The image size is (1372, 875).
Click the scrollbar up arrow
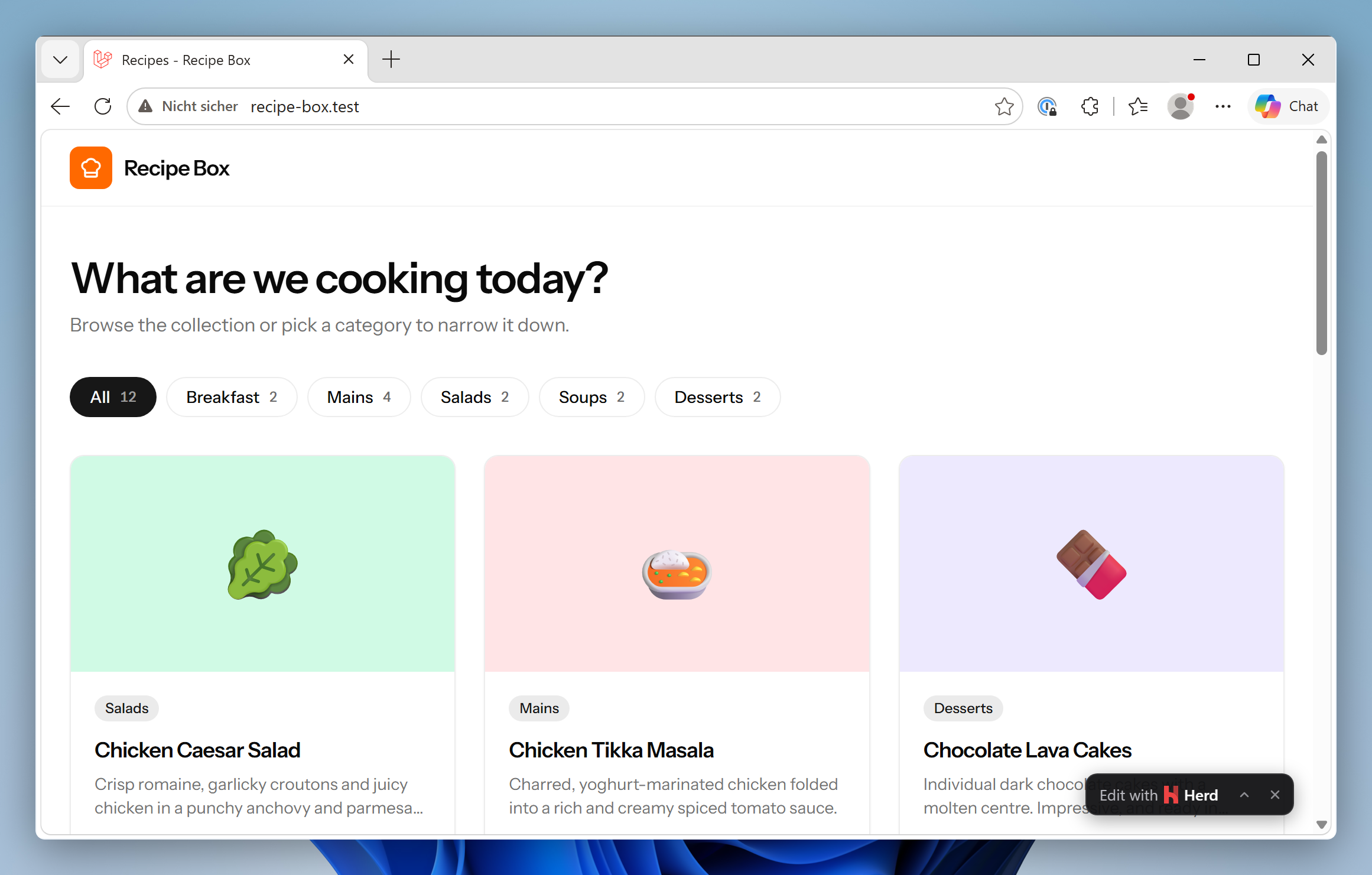1322,139
